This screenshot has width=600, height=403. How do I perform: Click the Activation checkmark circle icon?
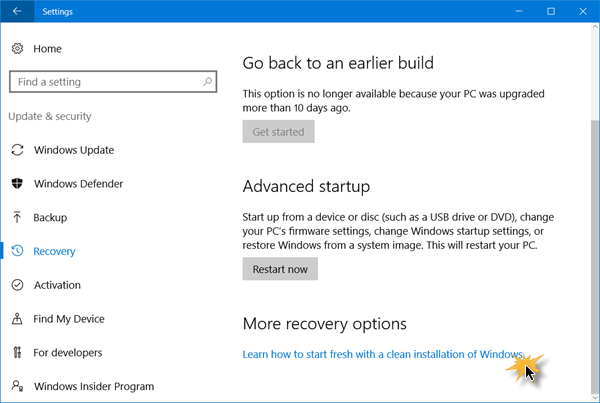coord(17,285)
